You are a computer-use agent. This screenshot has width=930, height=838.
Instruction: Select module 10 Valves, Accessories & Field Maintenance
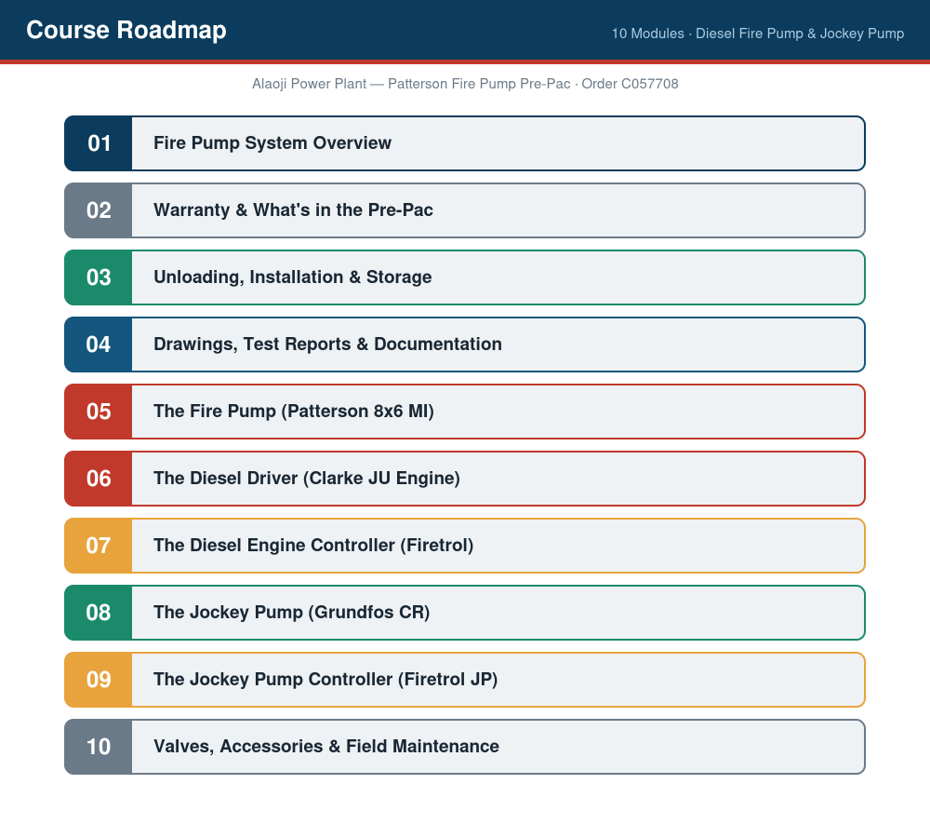[464, 747]
